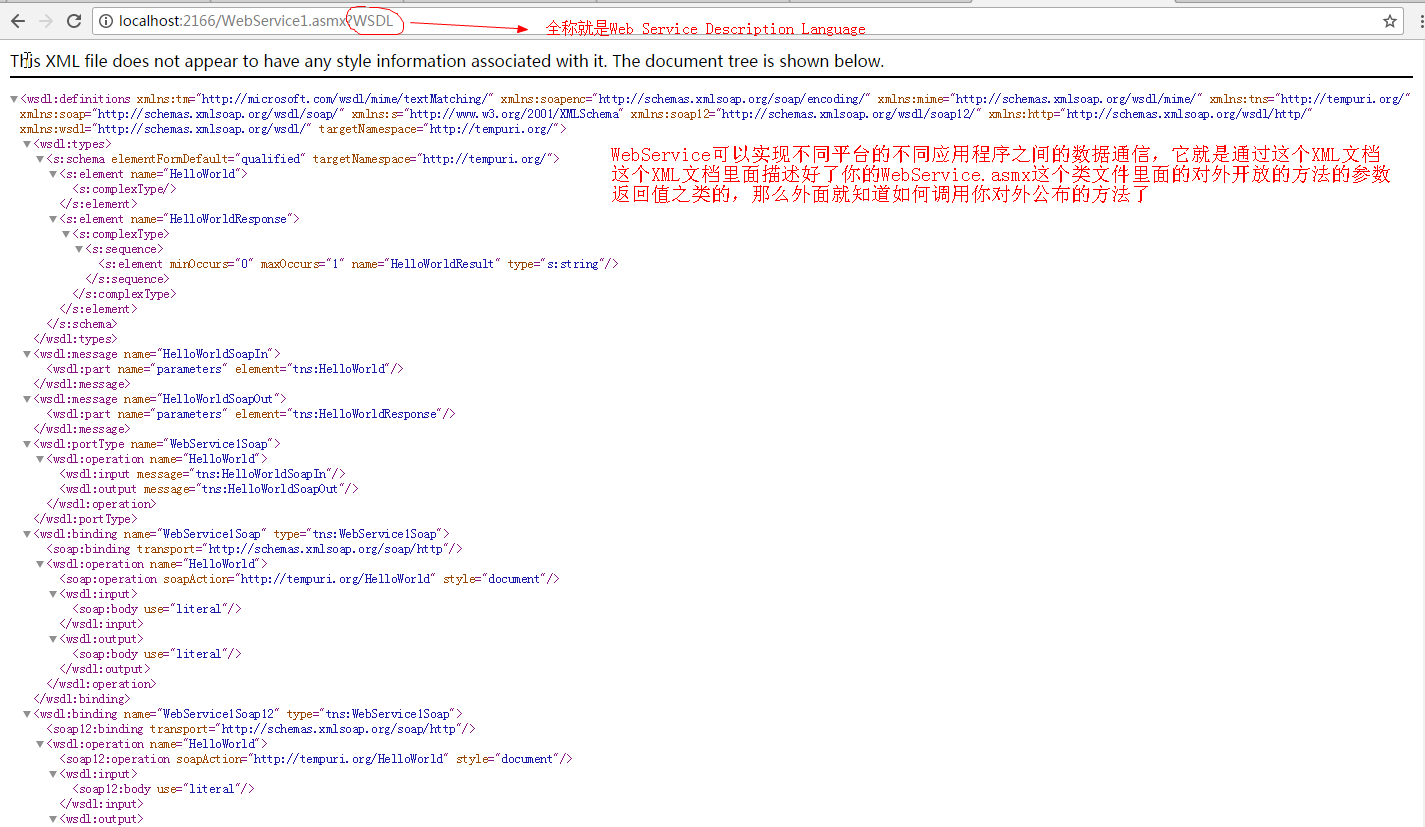Click wsdl:input message="tns:HelloWorldSoapIn" line
Image resolution: width=1425 pixels, height=827 pixels.
coord(202,474)
